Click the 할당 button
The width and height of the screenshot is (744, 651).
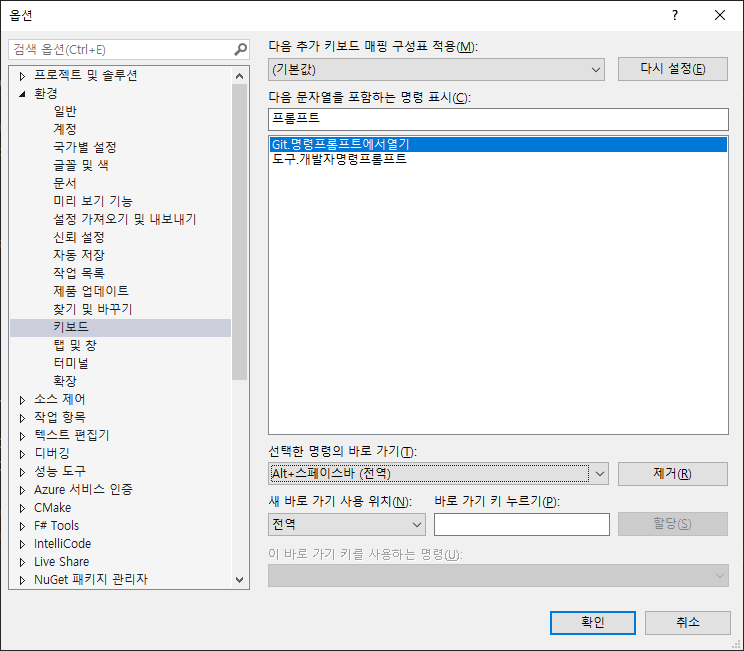pos(672,524)
